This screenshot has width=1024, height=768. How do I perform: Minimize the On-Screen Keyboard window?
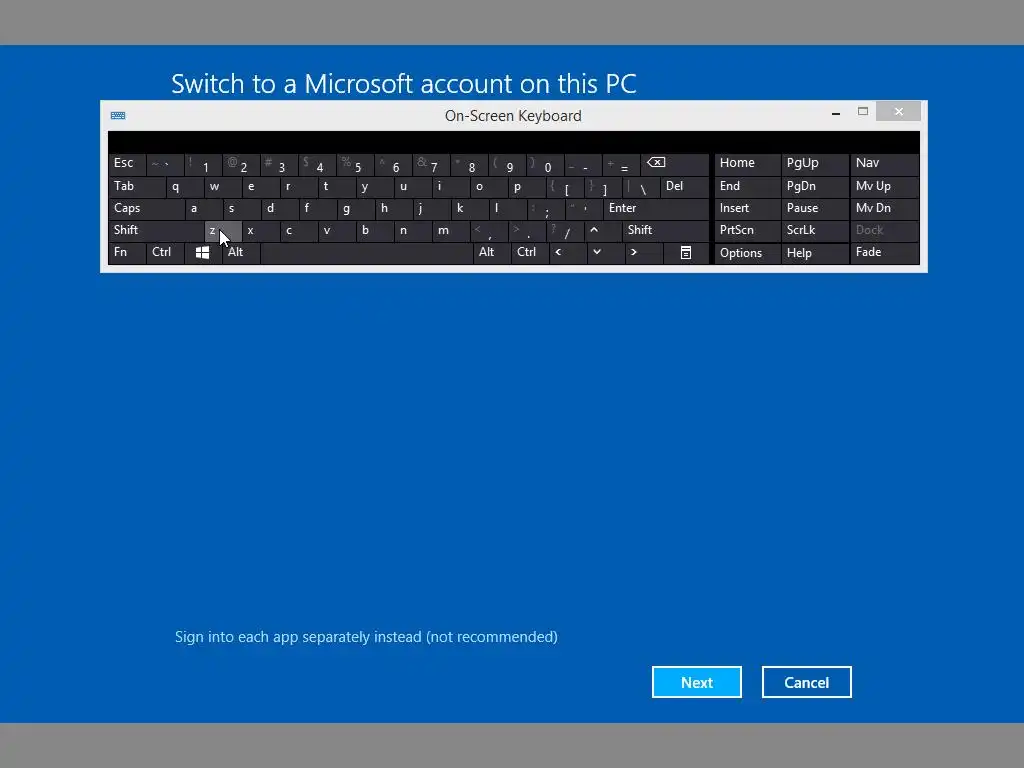(x=836, y=112)
